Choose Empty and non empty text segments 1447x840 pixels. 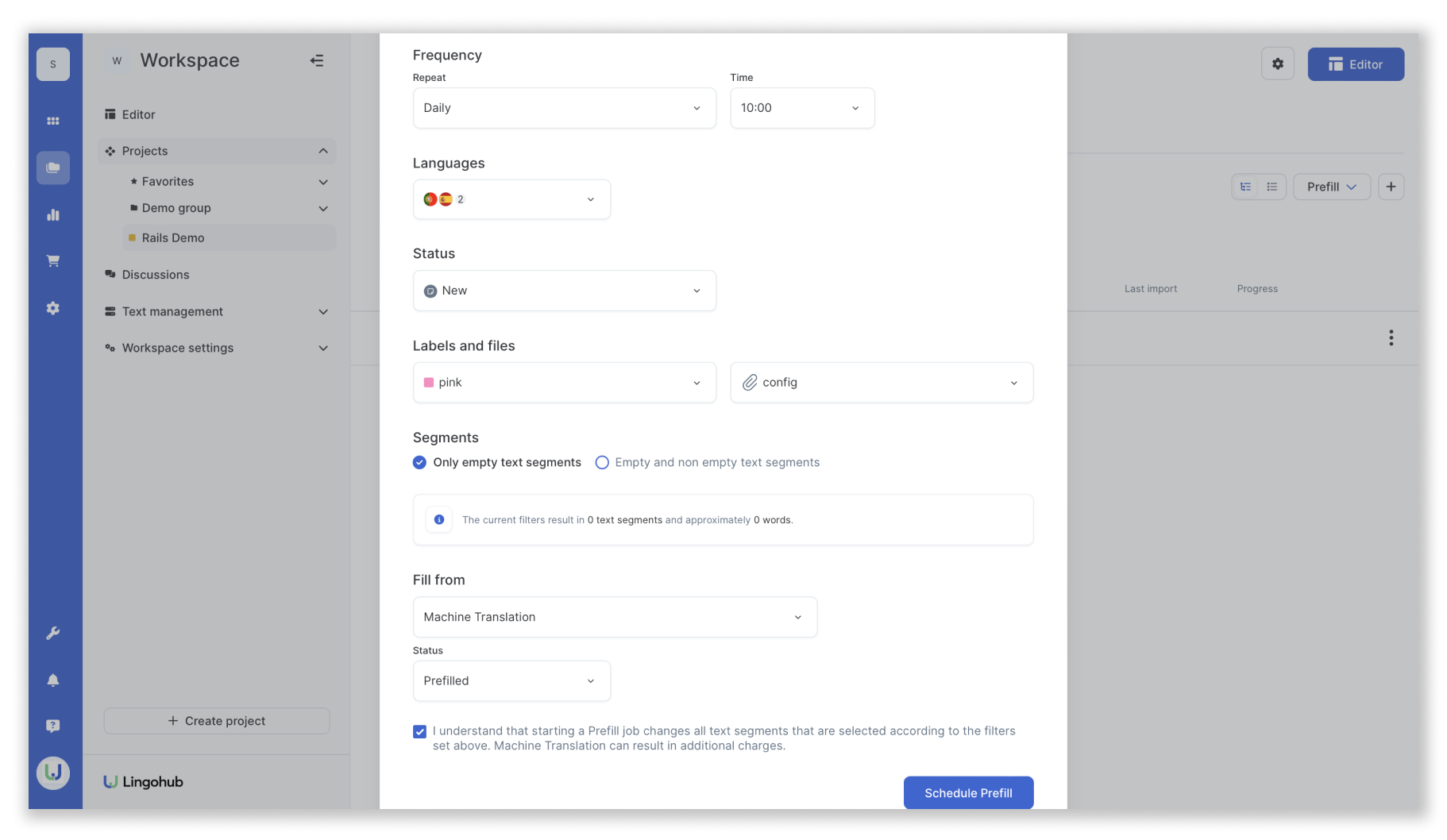coord(602,462)
